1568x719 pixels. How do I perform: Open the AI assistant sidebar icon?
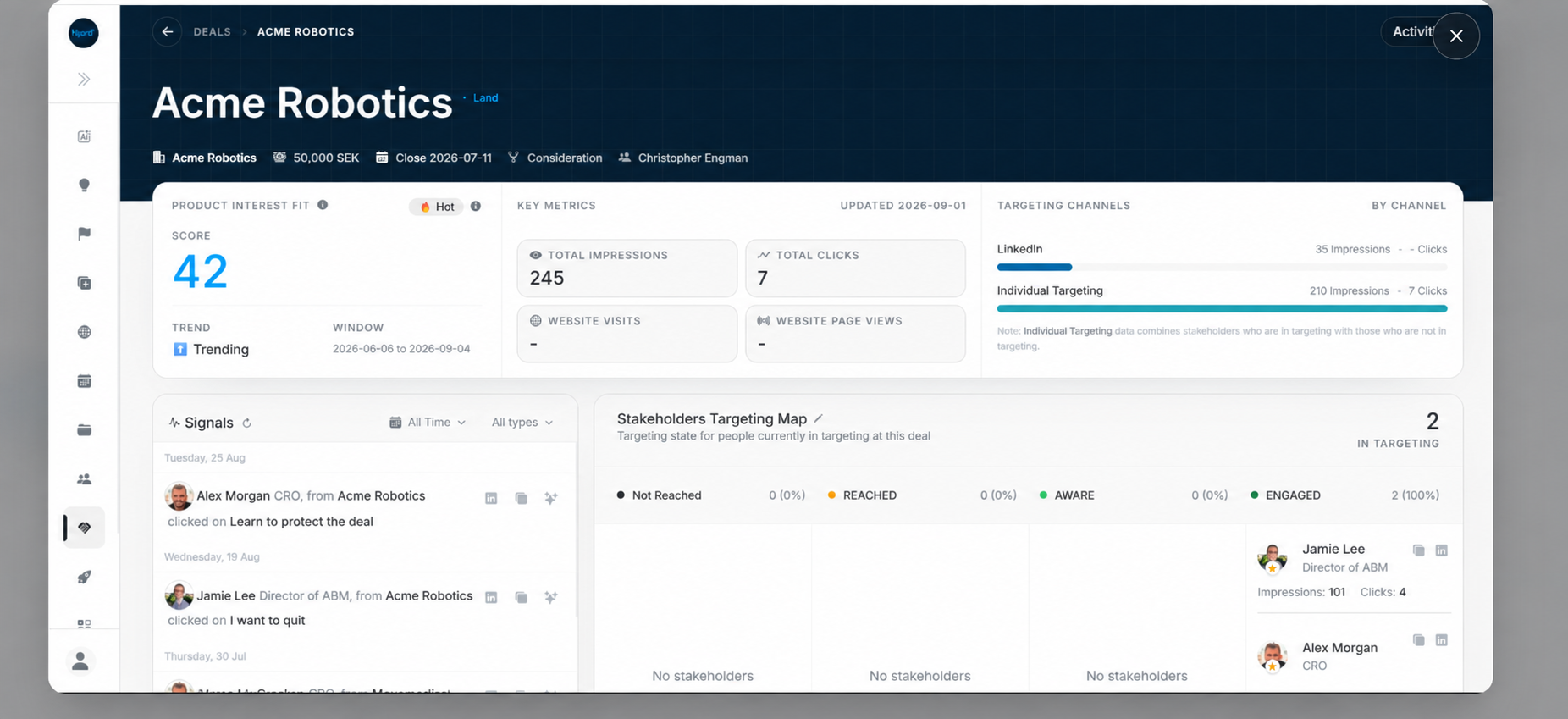[84, 136]
